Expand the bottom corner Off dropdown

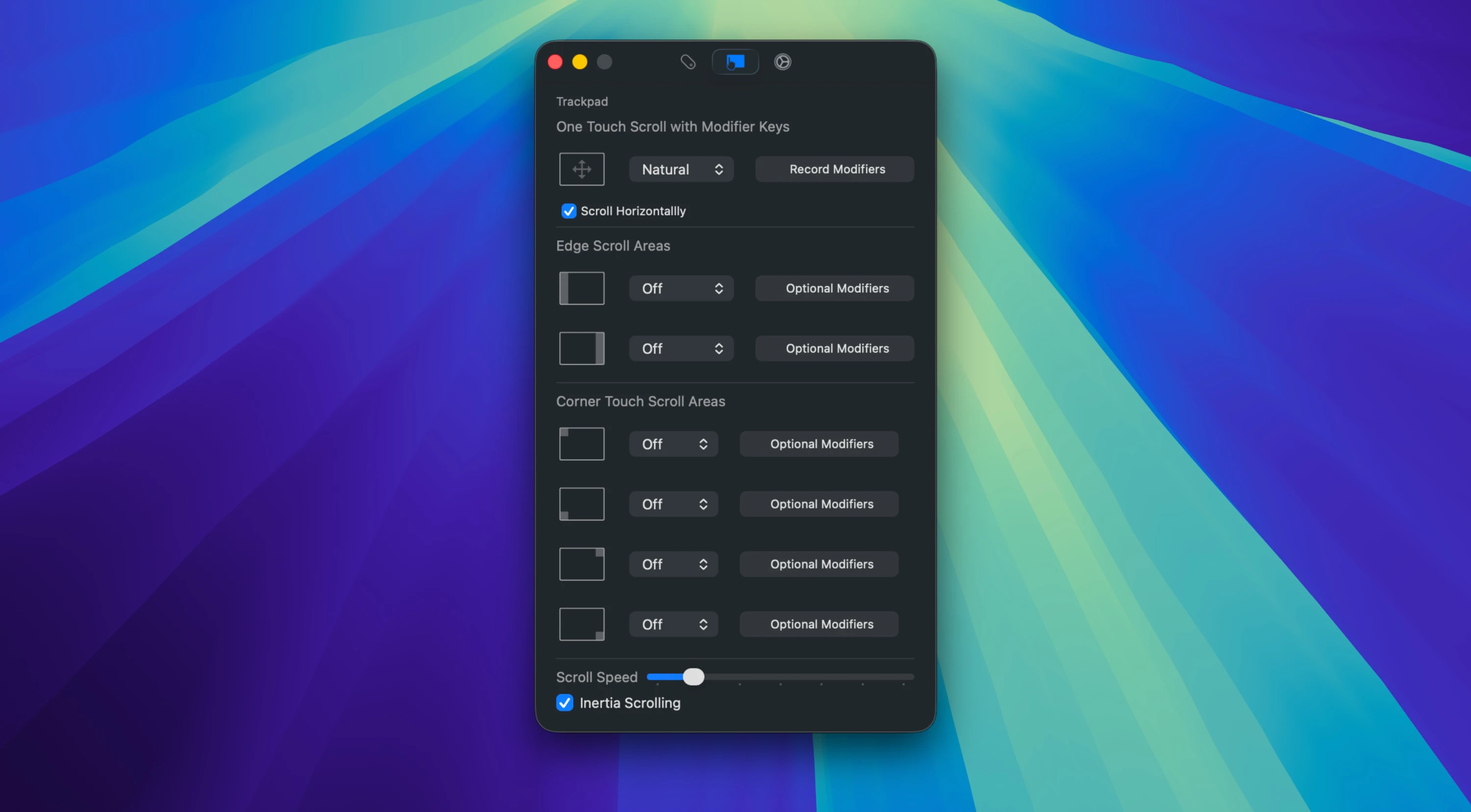pos(673,624)
